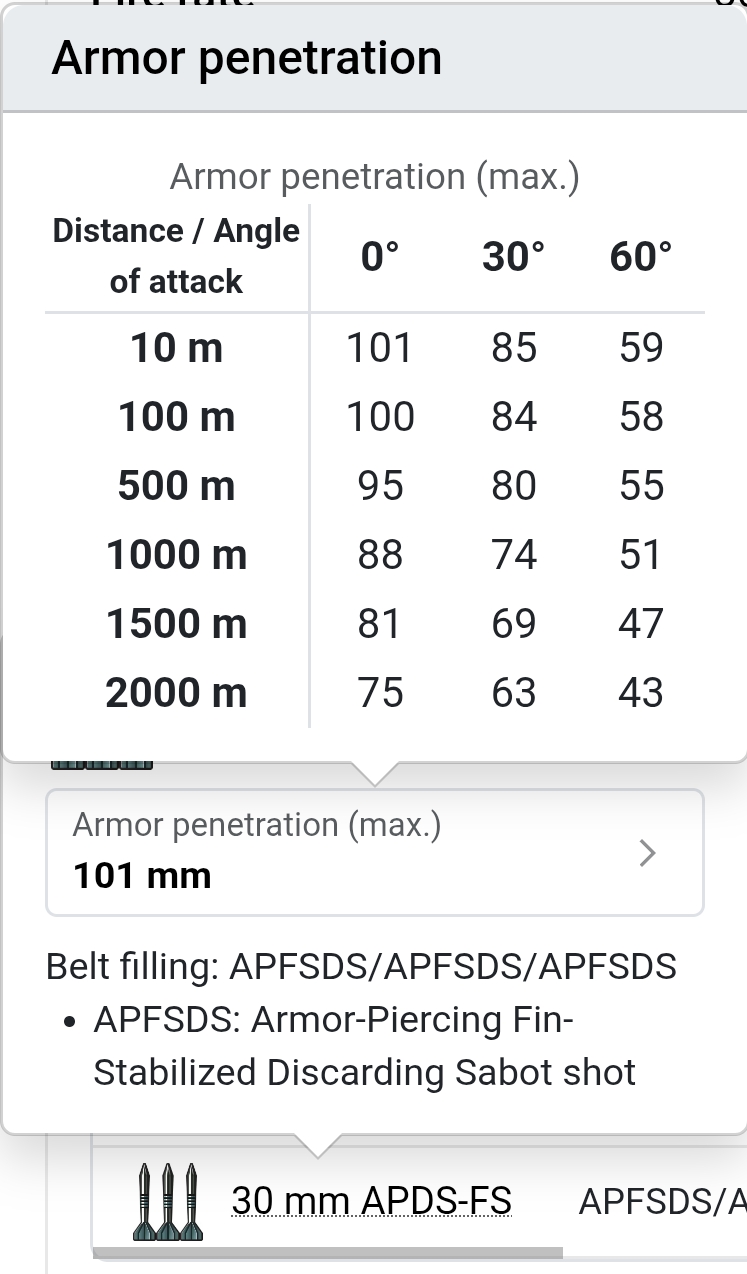The image size is (747, 1274).
Task: Select the 10 m distance row label
Action: pyautogui.click(x=177, y=348)
